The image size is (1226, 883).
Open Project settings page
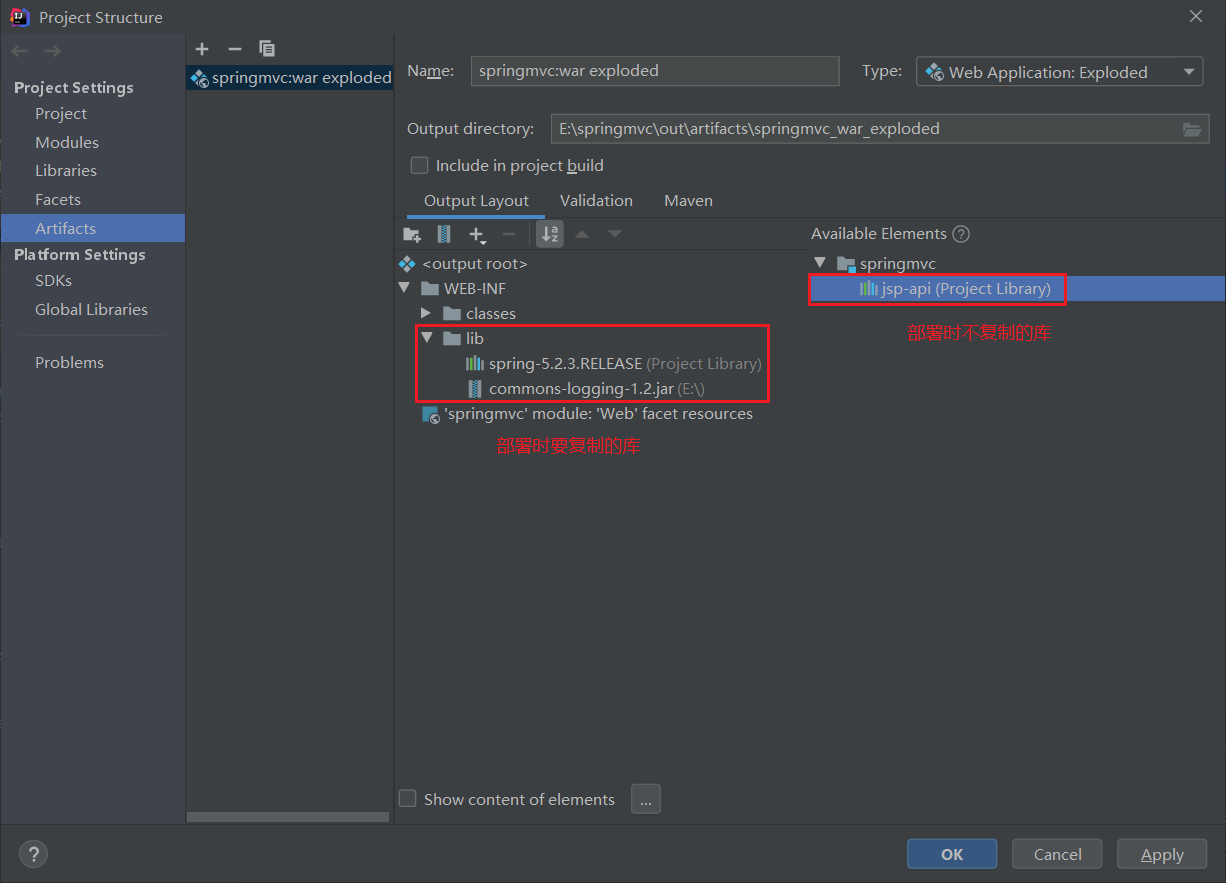[61, 114]
